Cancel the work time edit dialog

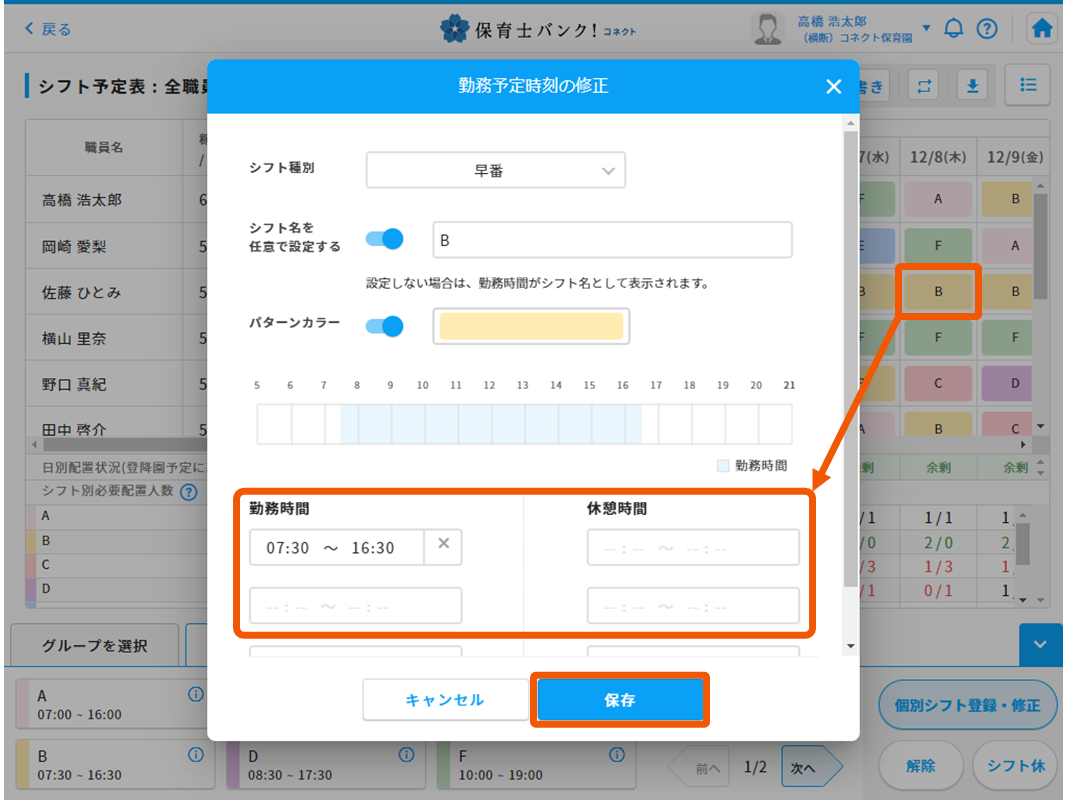(444, 700)
